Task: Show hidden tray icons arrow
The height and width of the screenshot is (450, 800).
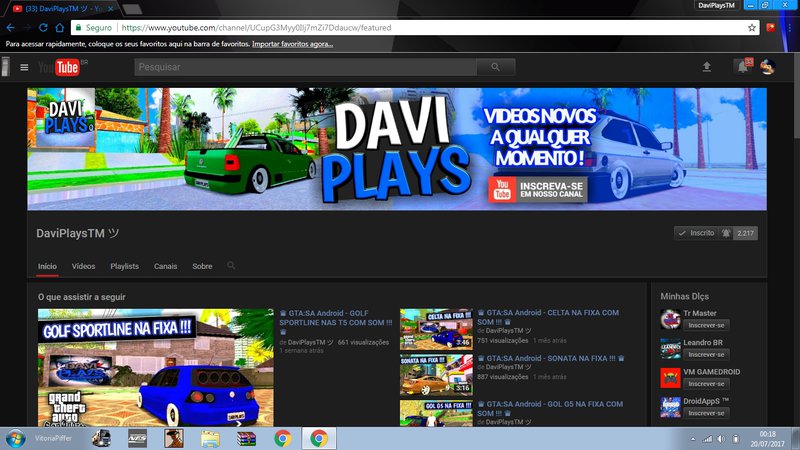Action: coord(693,439)
